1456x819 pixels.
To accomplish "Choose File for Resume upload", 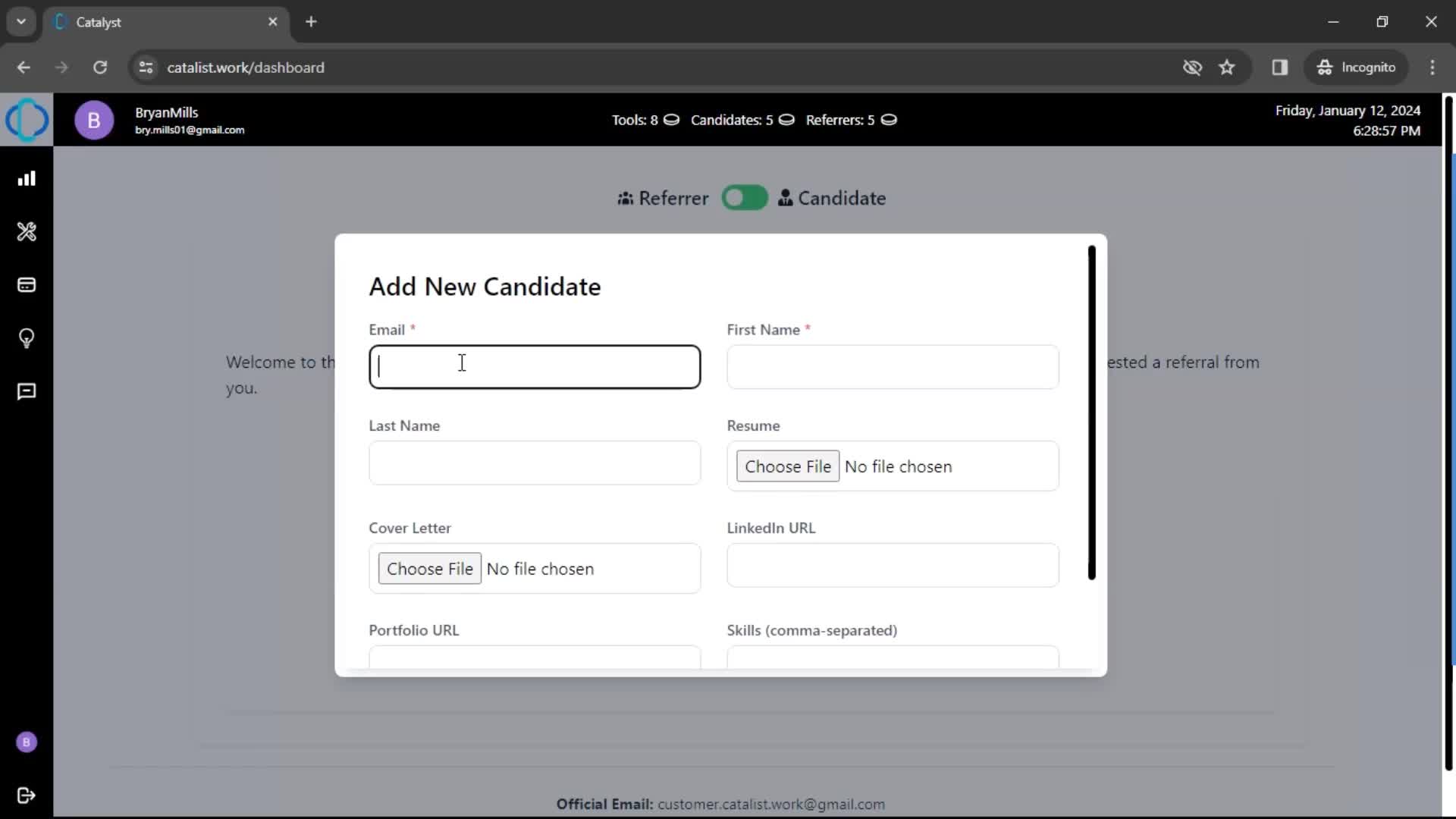I will click(789, 466).
